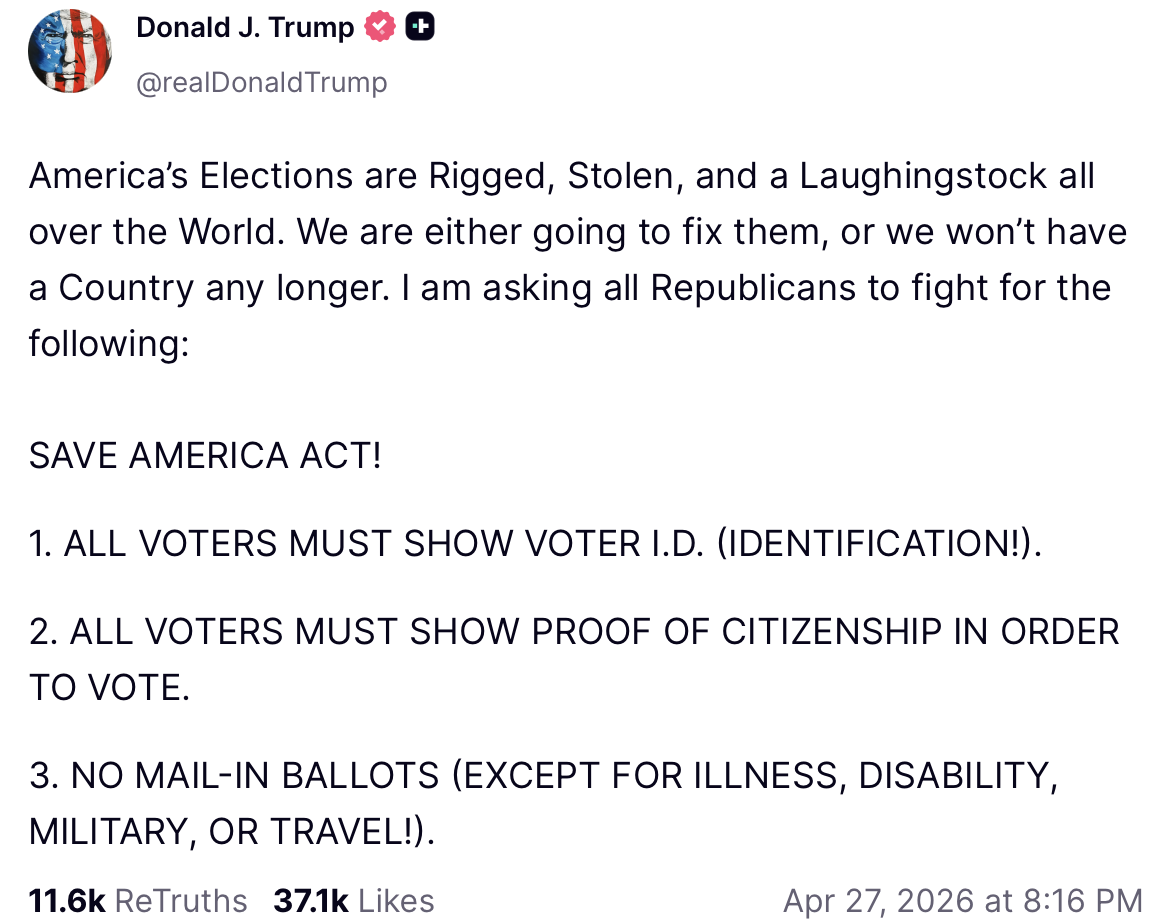Click the ReTruths label word
Image resolution: width=1174 pixels, height=922 pixels.
[x=181, y=900]
